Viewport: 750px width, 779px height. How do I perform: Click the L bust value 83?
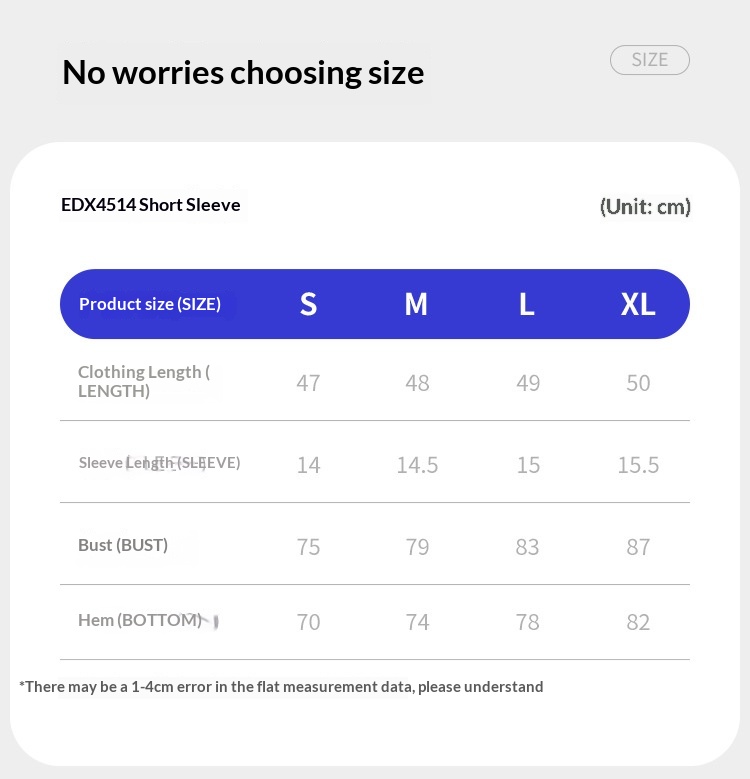coord(527,547)
